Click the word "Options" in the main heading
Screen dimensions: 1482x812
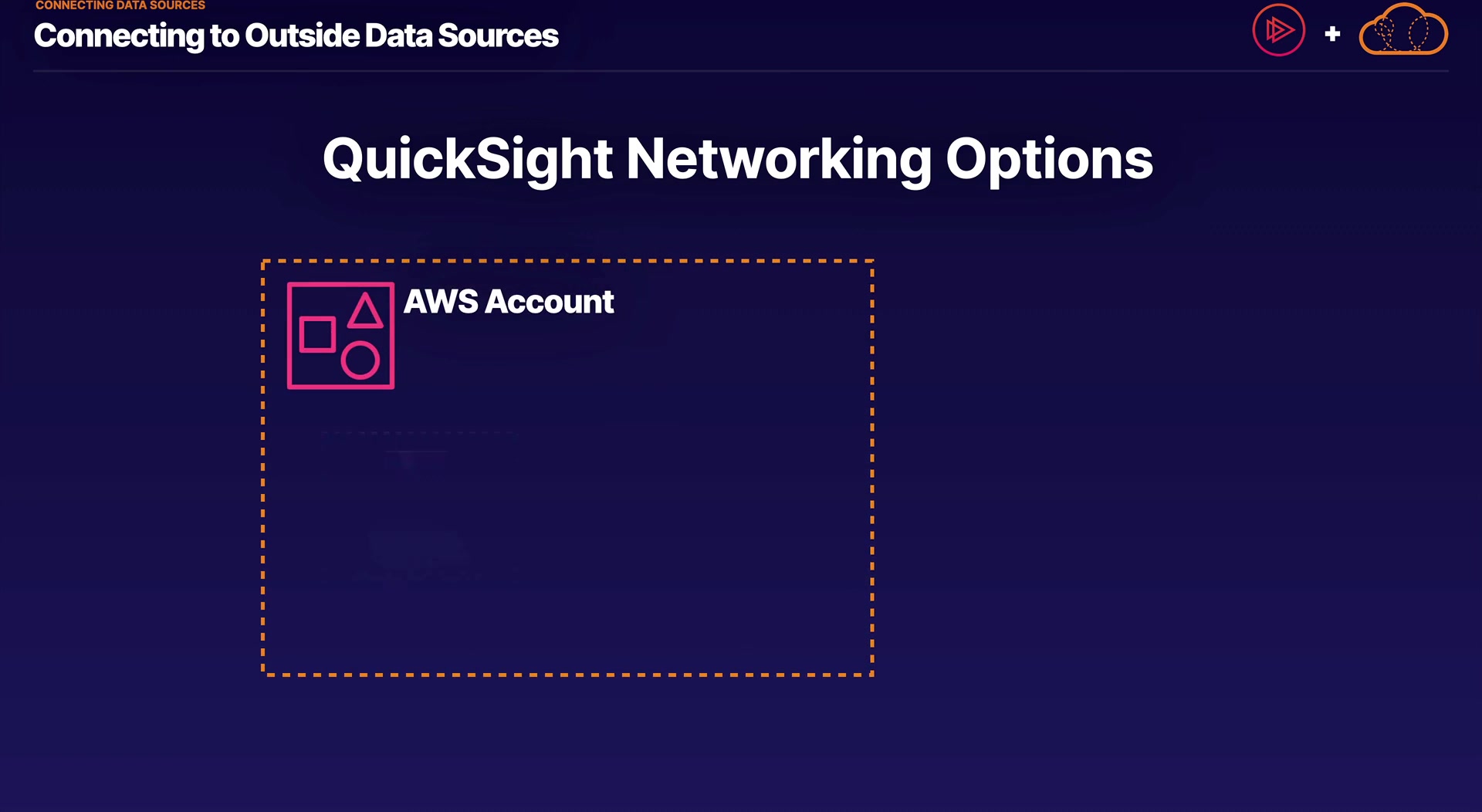click(x=1049, y=160)
